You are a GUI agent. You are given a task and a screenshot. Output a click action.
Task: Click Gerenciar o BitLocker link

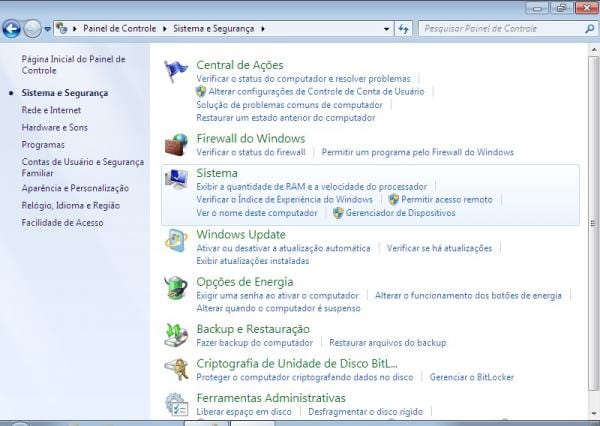[x=471, y=377]
